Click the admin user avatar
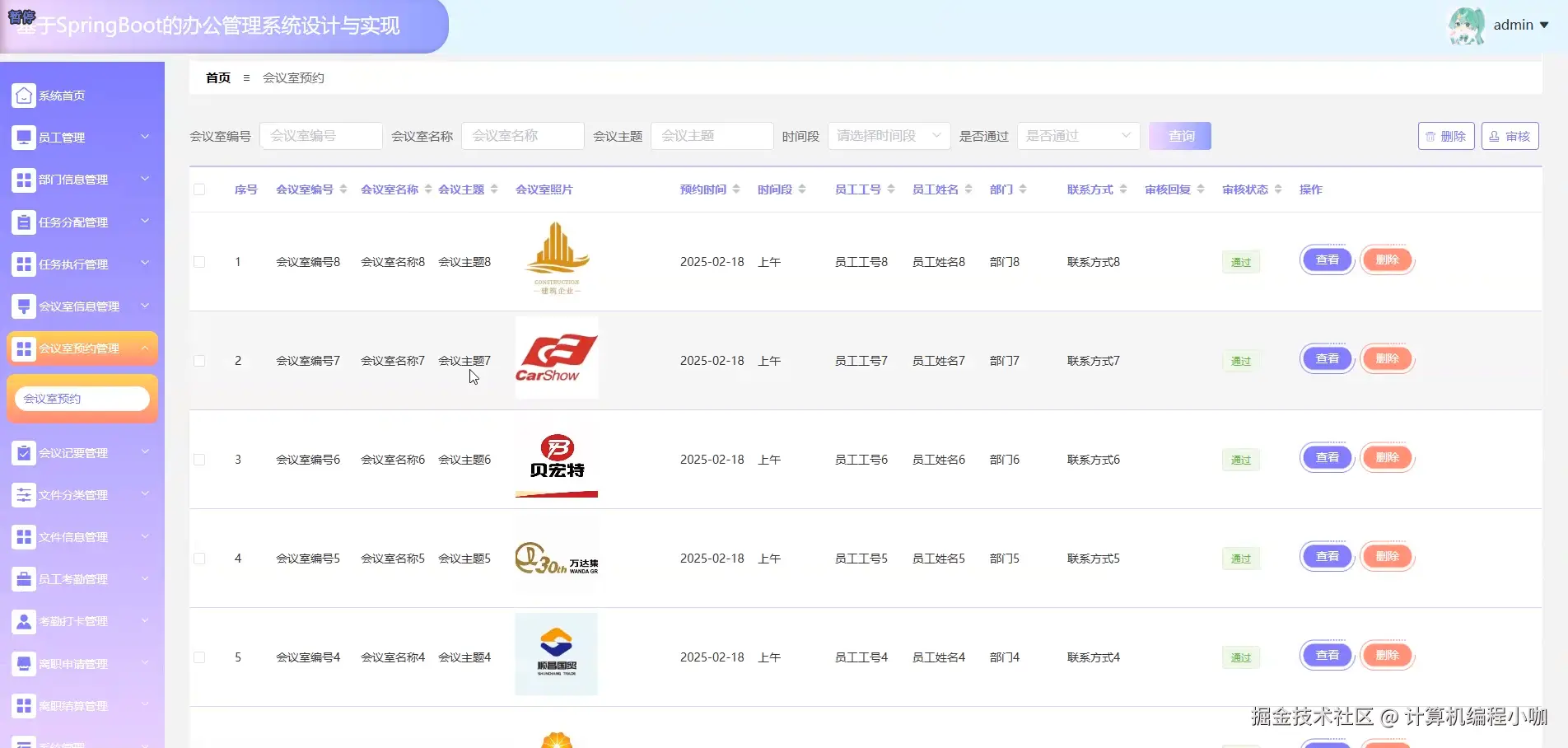1568x748 pixels. tap(1467, 26)
